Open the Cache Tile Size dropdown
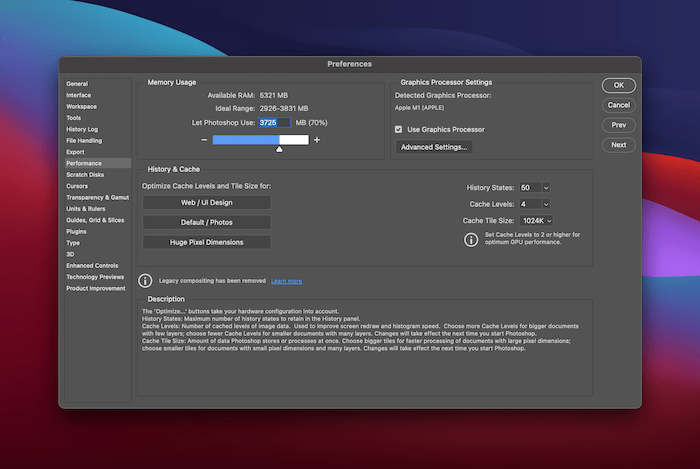The image size is (700, 469). click(x=535, y=220)
